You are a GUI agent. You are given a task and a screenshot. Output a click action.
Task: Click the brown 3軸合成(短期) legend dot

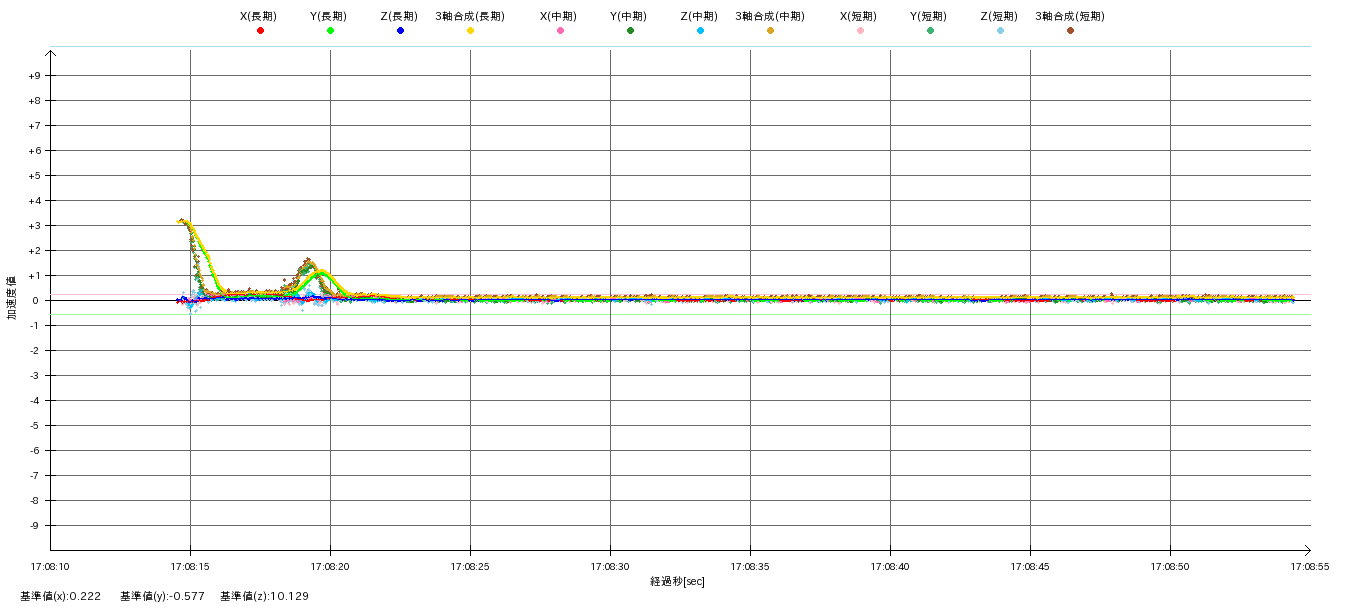pyautogui.click(x=1070, y=31)
